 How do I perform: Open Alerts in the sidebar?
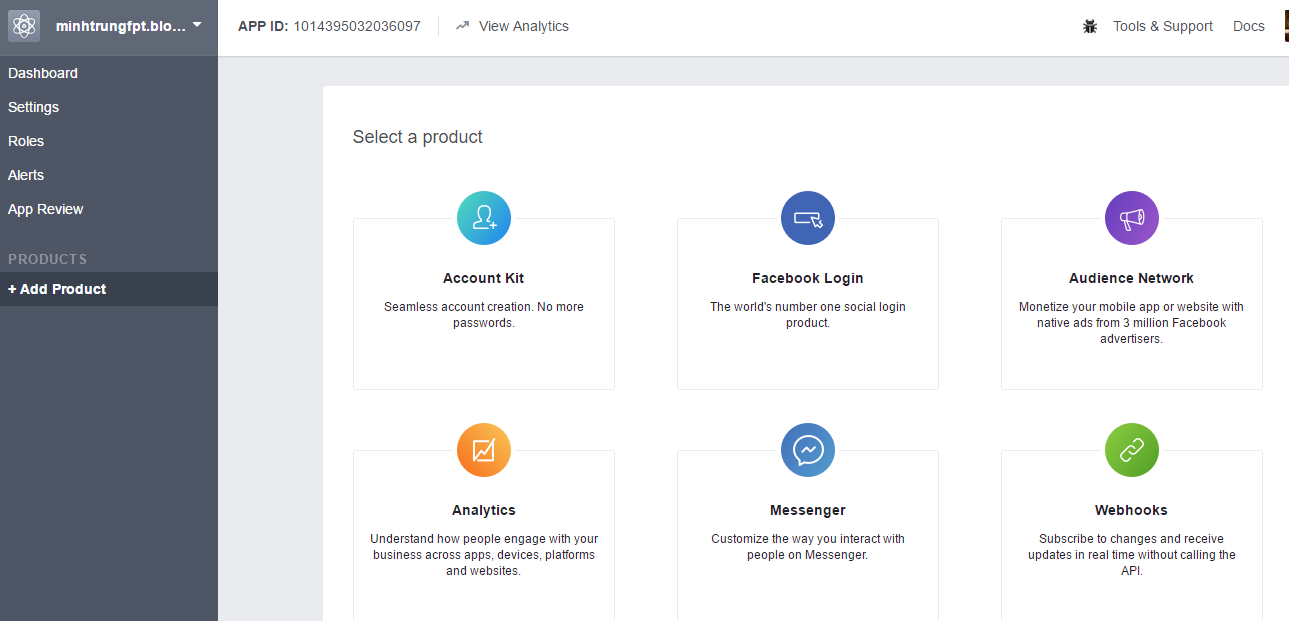pos(109,175)
